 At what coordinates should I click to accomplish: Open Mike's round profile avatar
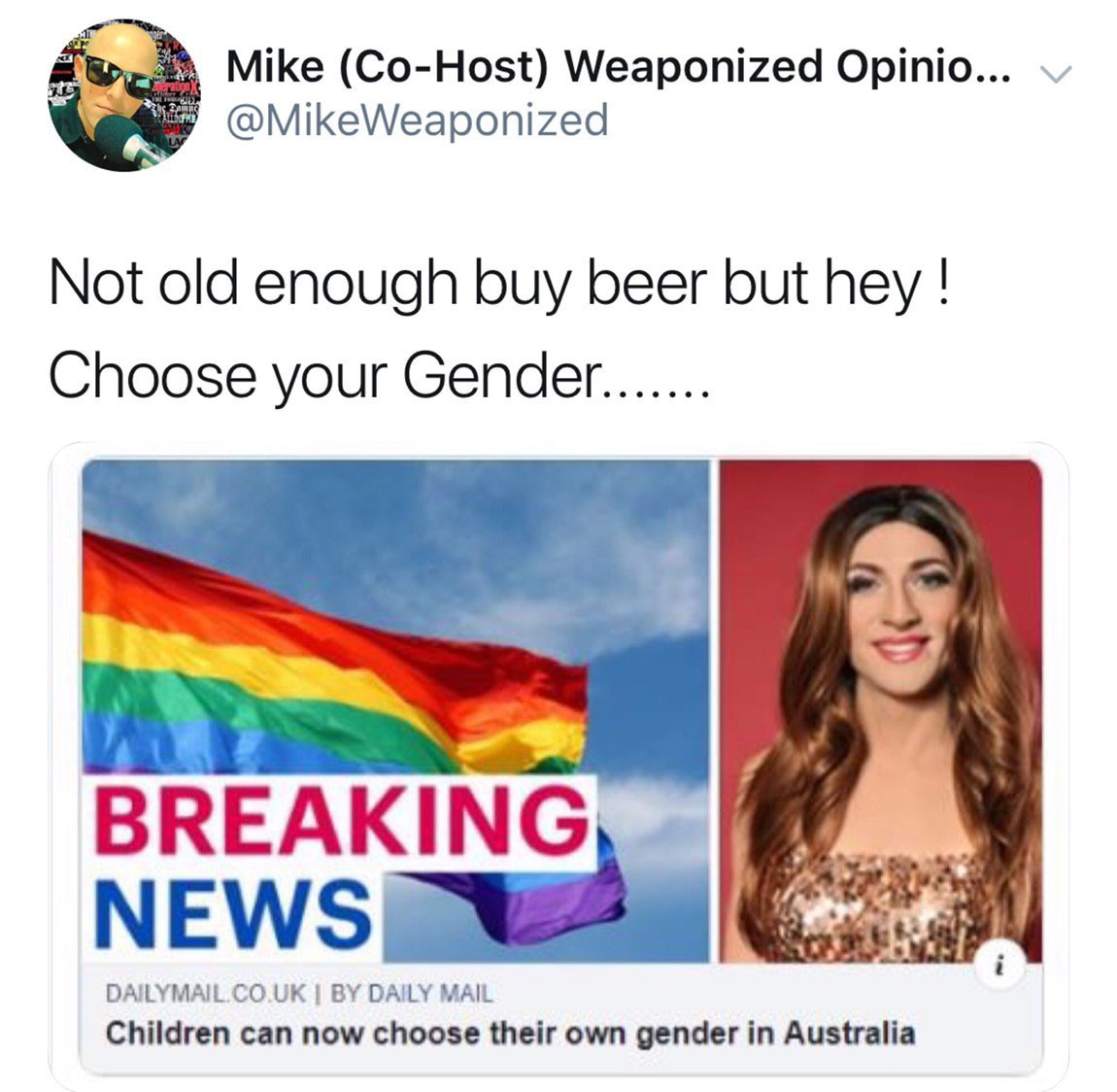(x=124, y=95)
